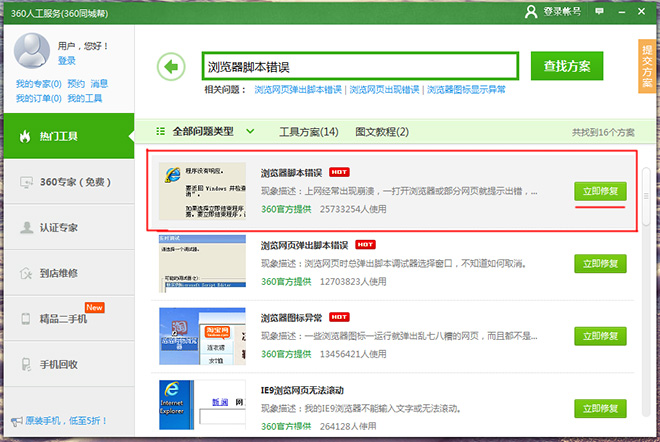
Task: Click the megaphone icon beside 原装手机 promotion
Action: coord(16,421)
